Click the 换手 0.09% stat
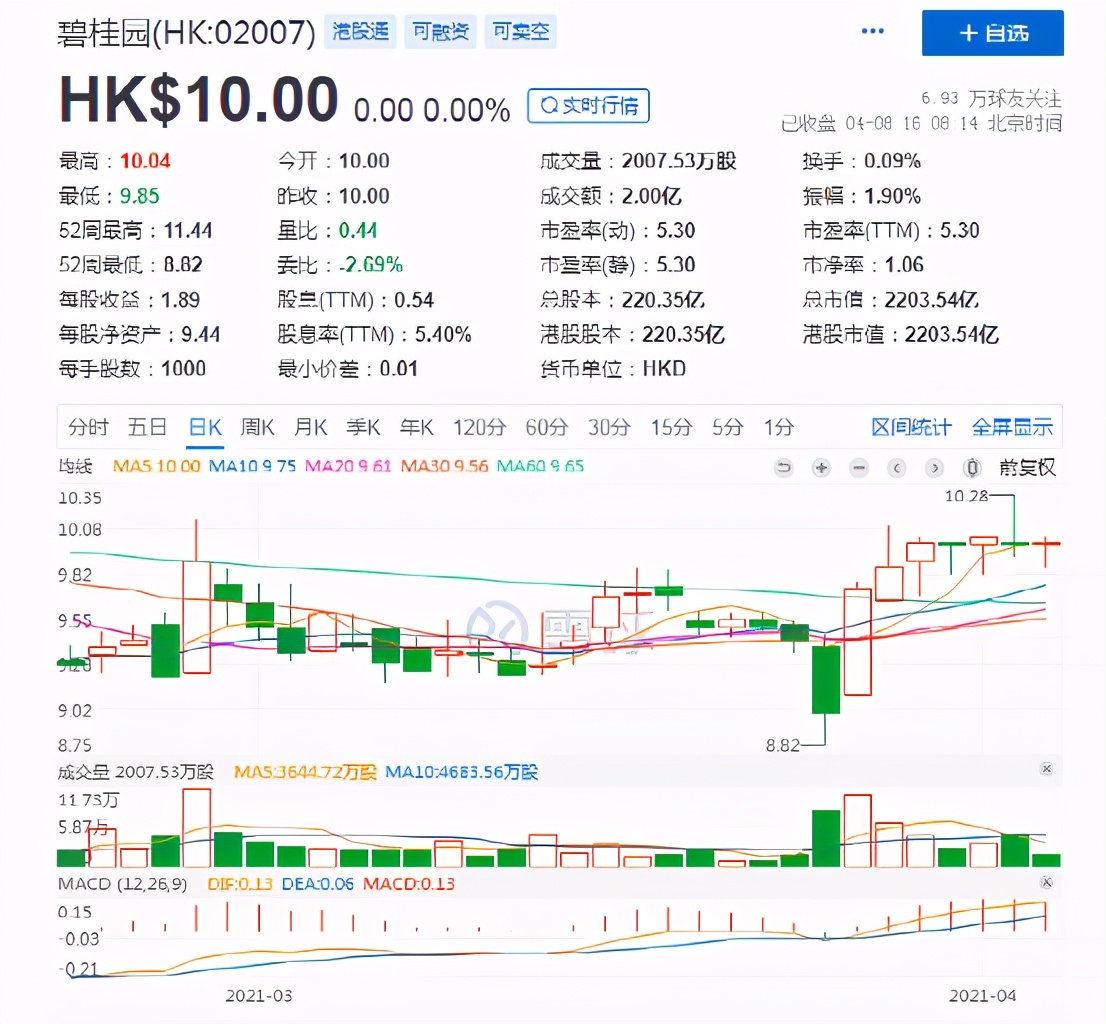Viewport: 1106px width, 1024px height. (x=862, y=161)
